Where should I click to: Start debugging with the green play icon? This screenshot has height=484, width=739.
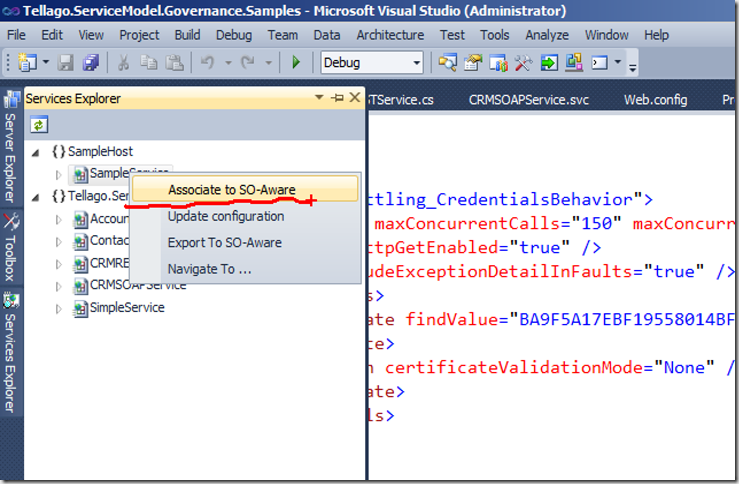pyautogui.click(x=296, y=62)
